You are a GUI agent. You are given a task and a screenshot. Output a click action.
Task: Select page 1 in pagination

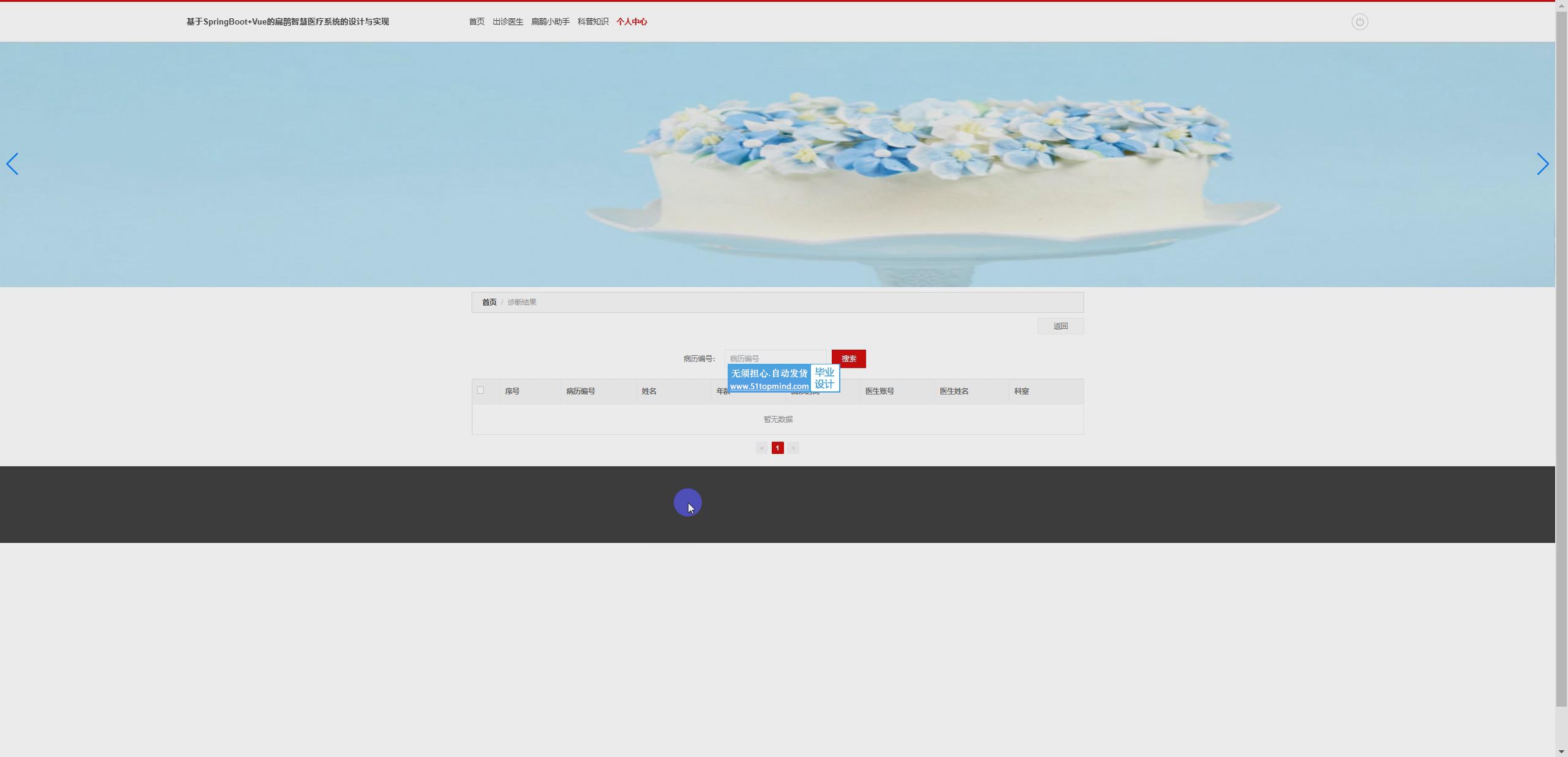(x=777, y=448)
